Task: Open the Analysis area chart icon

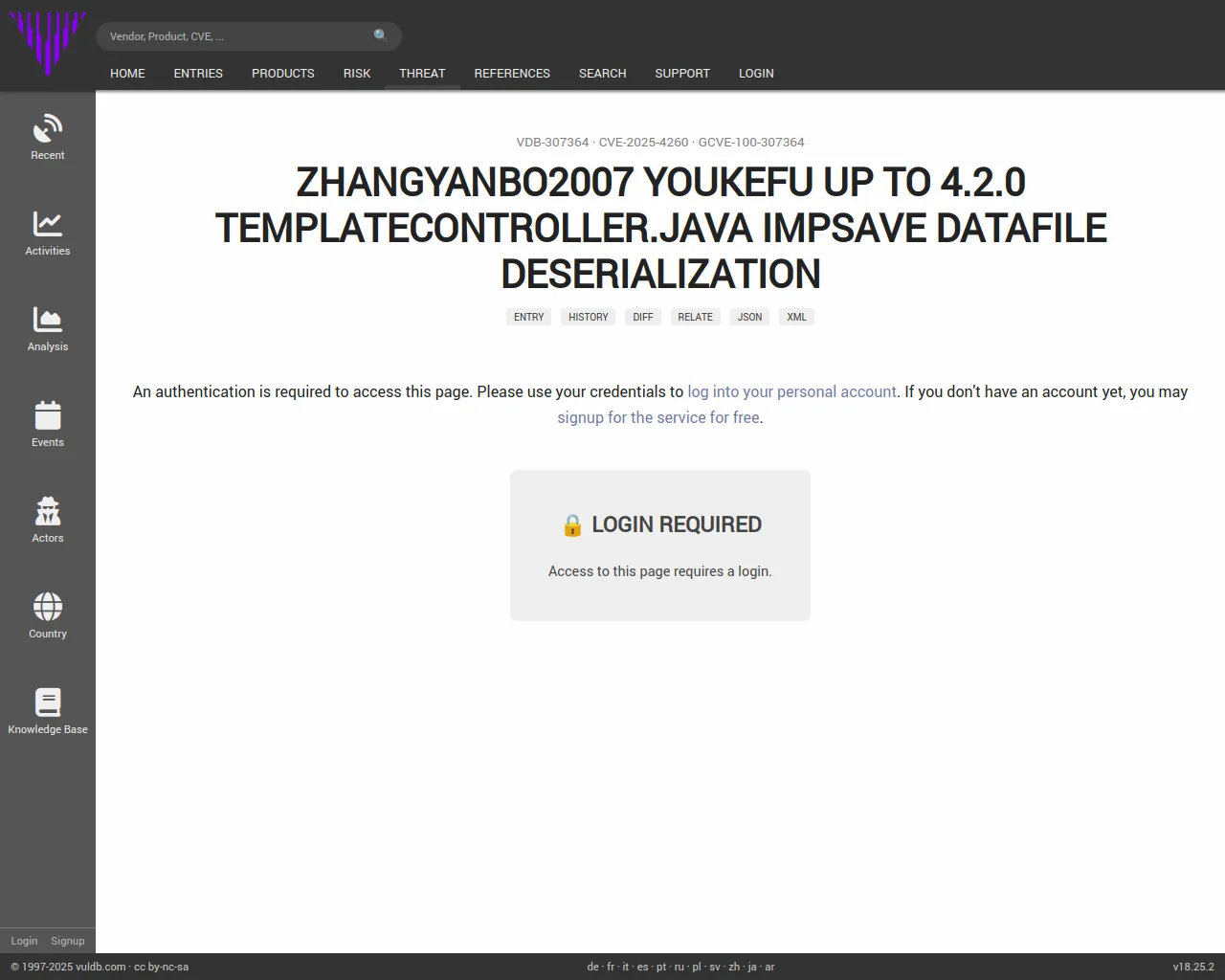Action: pyautogui.click(x=48, y=320)
